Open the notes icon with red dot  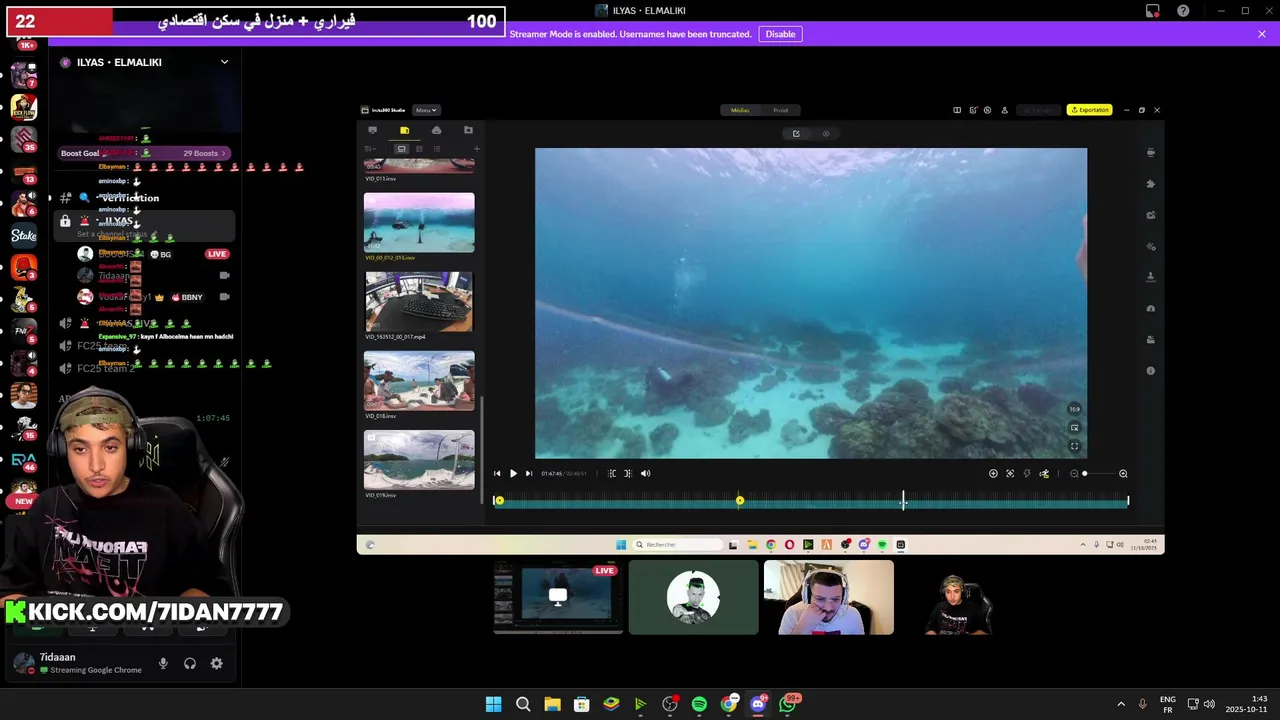coord(972,110)
